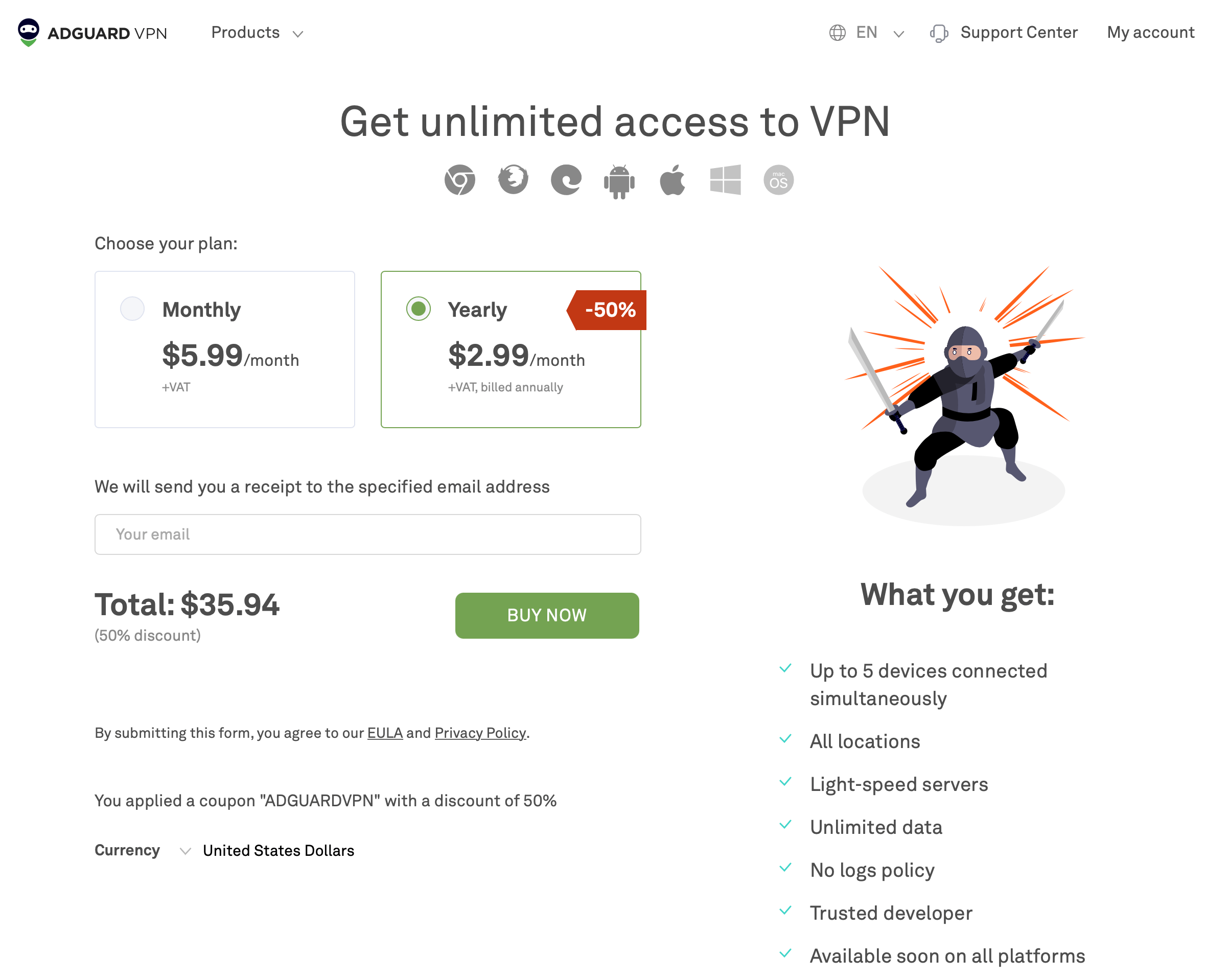
Task: Open the Support Center
Action: click(1018, 32)
